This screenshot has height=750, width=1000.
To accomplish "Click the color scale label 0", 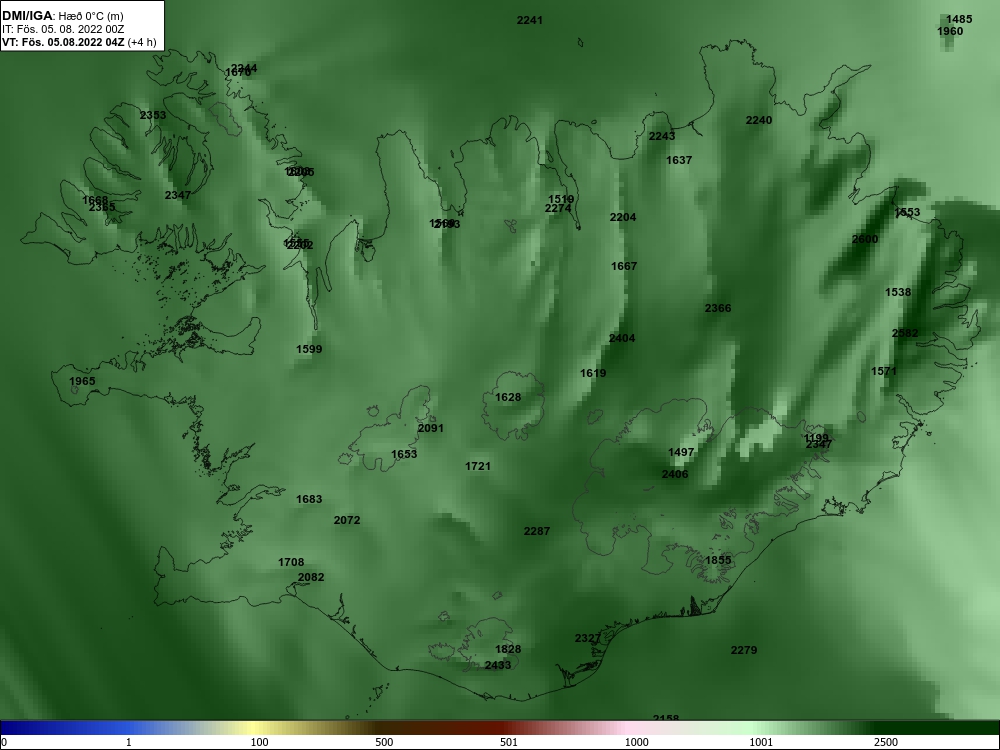I will tap(4, 742).
